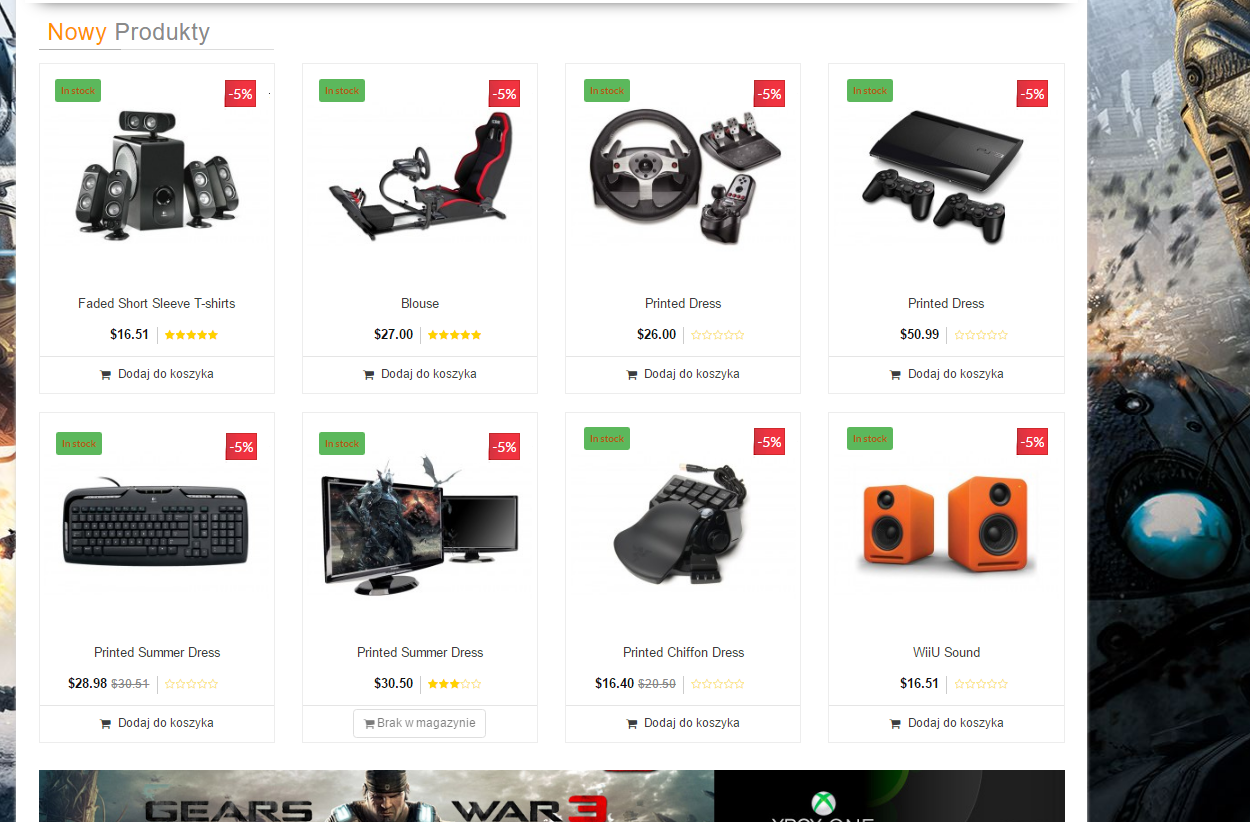The height and width of the screenshot is (822, 1250).
Task: Click -5% badge on PS3 console product
Action: point(1032,94)
